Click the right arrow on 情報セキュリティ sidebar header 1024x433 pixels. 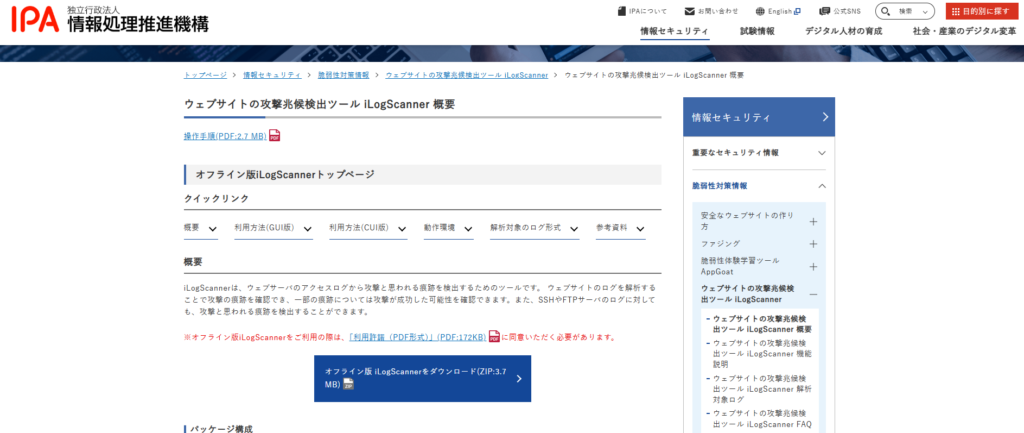[x=825, y=117]
